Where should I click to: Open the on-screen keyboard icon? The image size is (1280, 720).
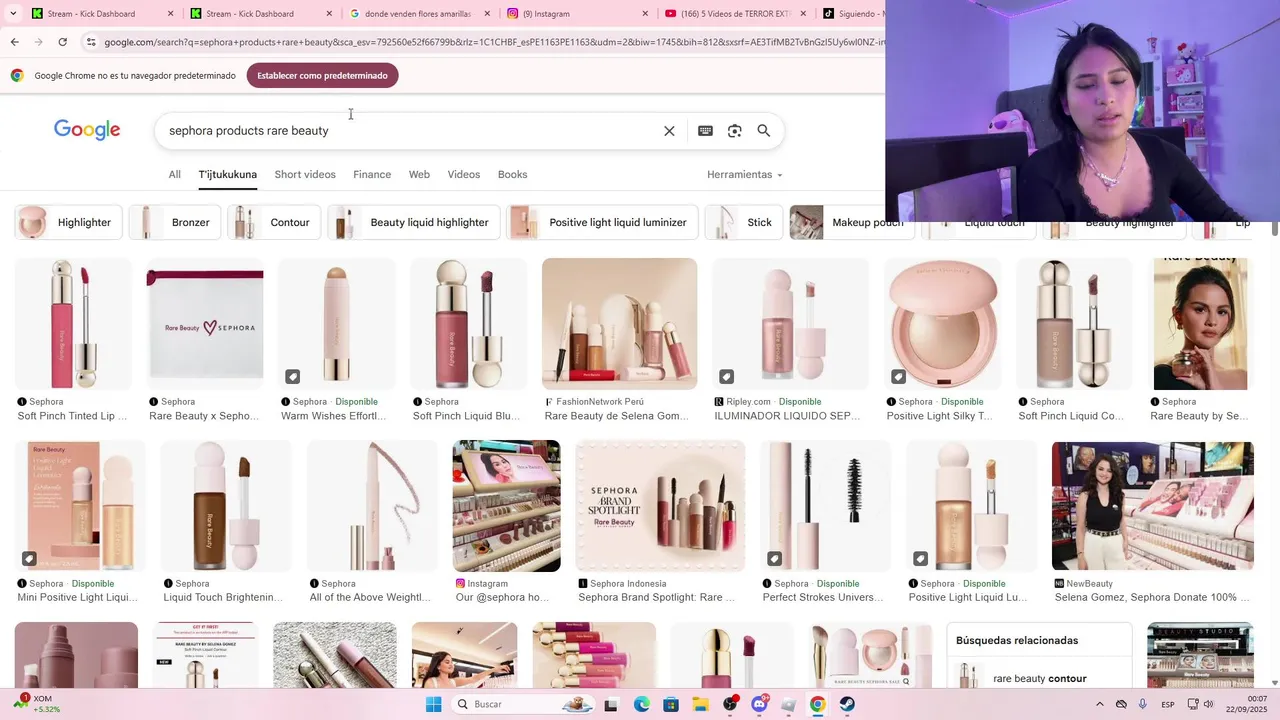point(705,131)
